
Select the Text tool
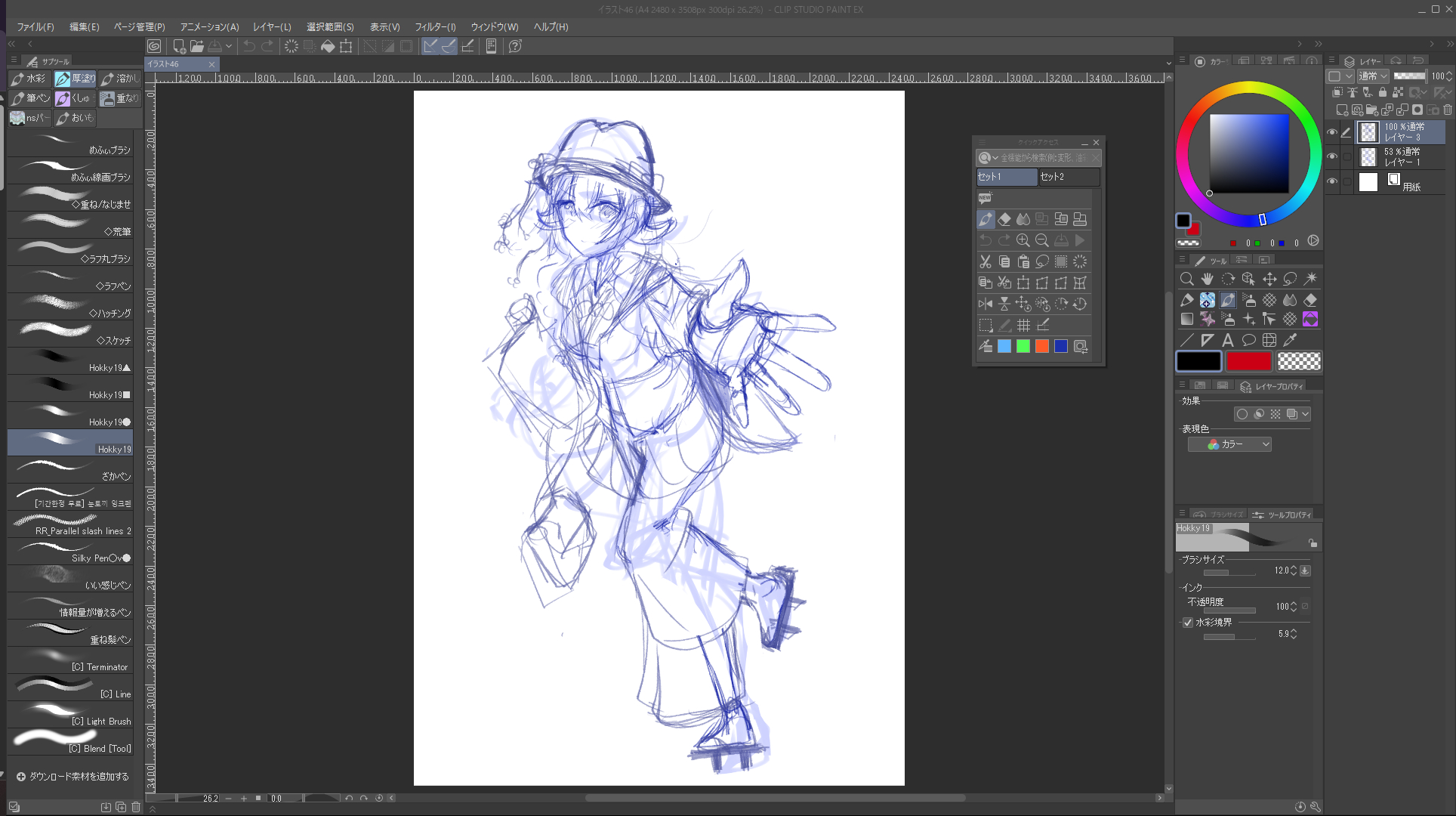[1228, 340]
